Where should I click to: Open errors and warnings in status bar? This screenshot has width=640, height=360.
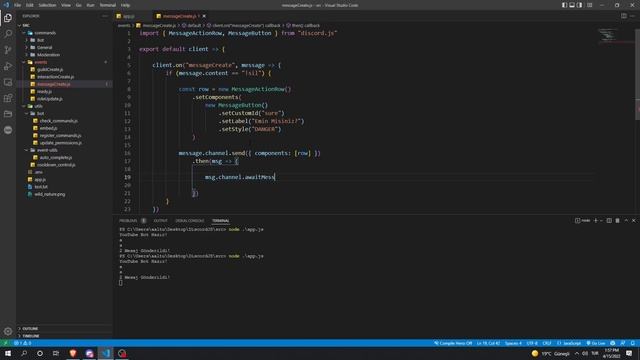tap(23, 343)
